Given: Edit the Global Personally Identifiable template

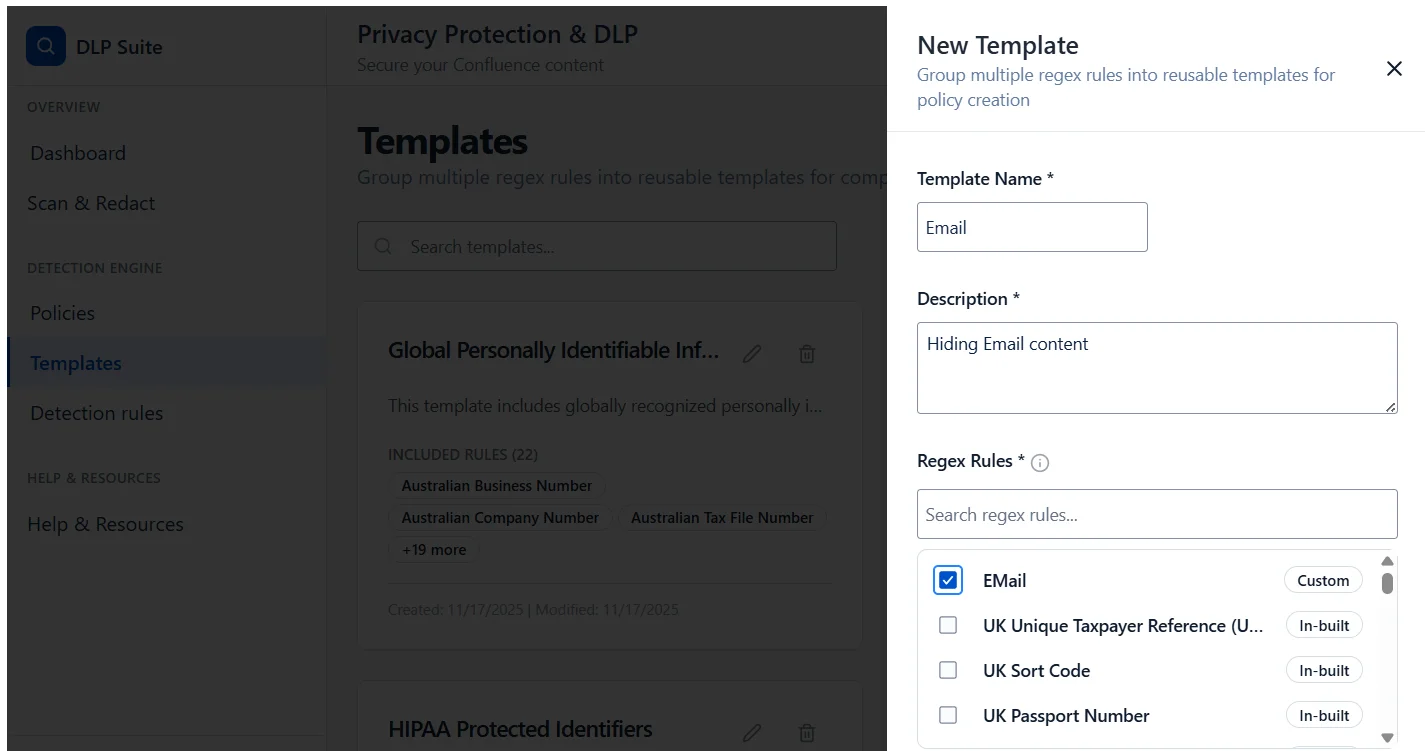Looking at the screenshot, I should [x=752, y=352].
